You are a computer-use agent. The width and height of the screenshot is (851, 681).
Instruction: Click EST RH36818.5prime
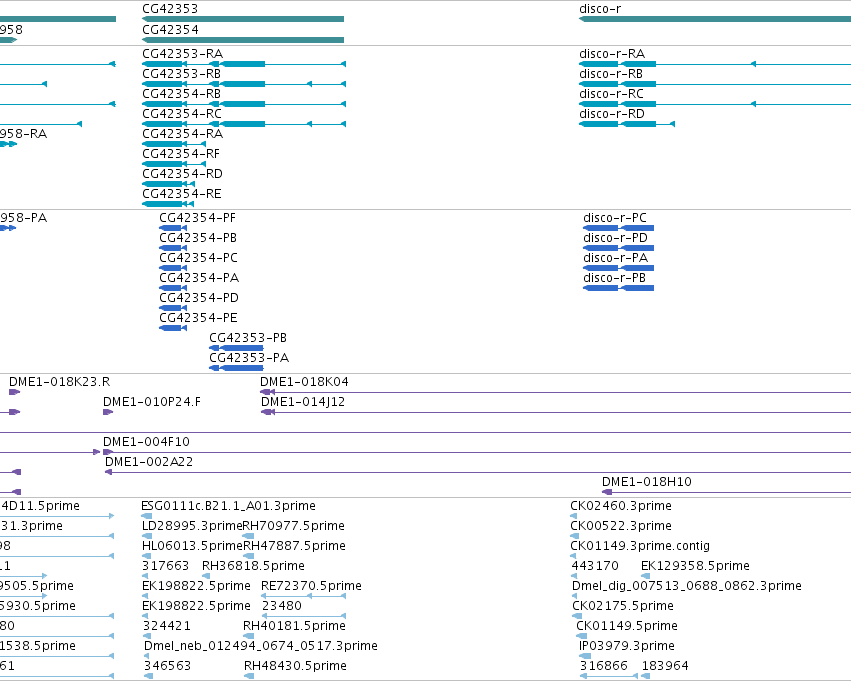click(x=253, y=567)
